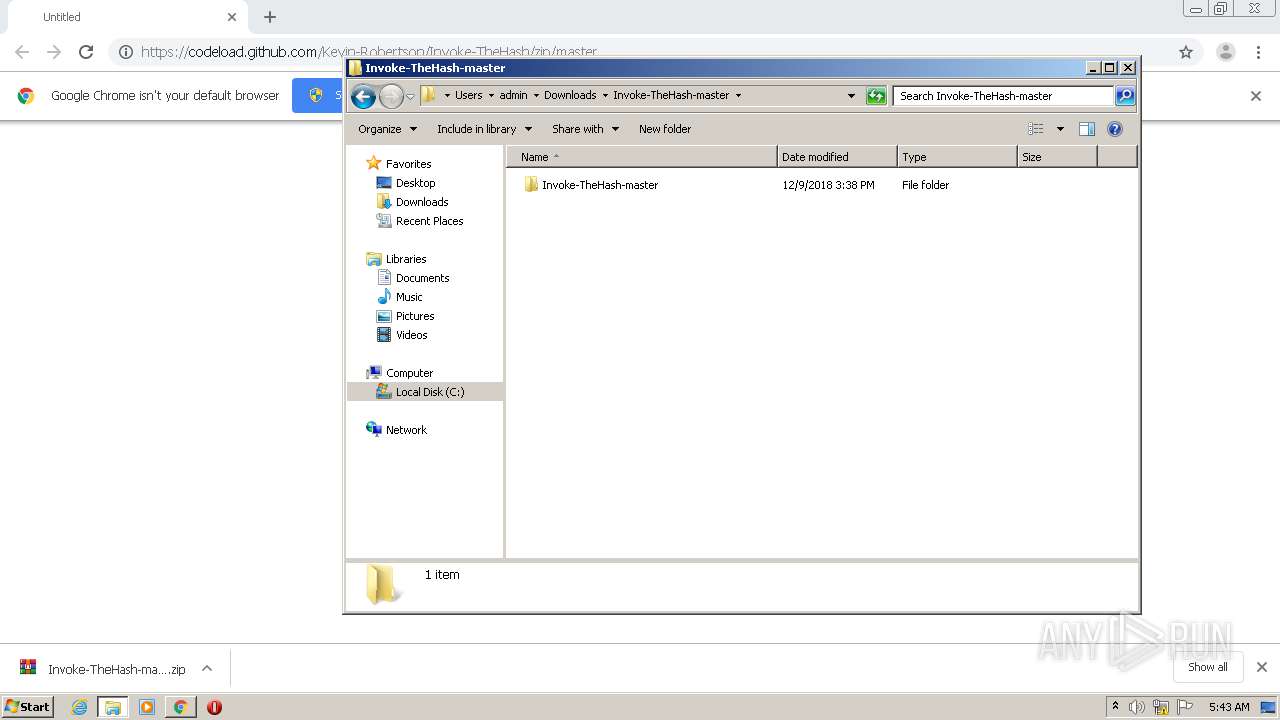Click Windows Explorer taskbar icon

[113, 707]
